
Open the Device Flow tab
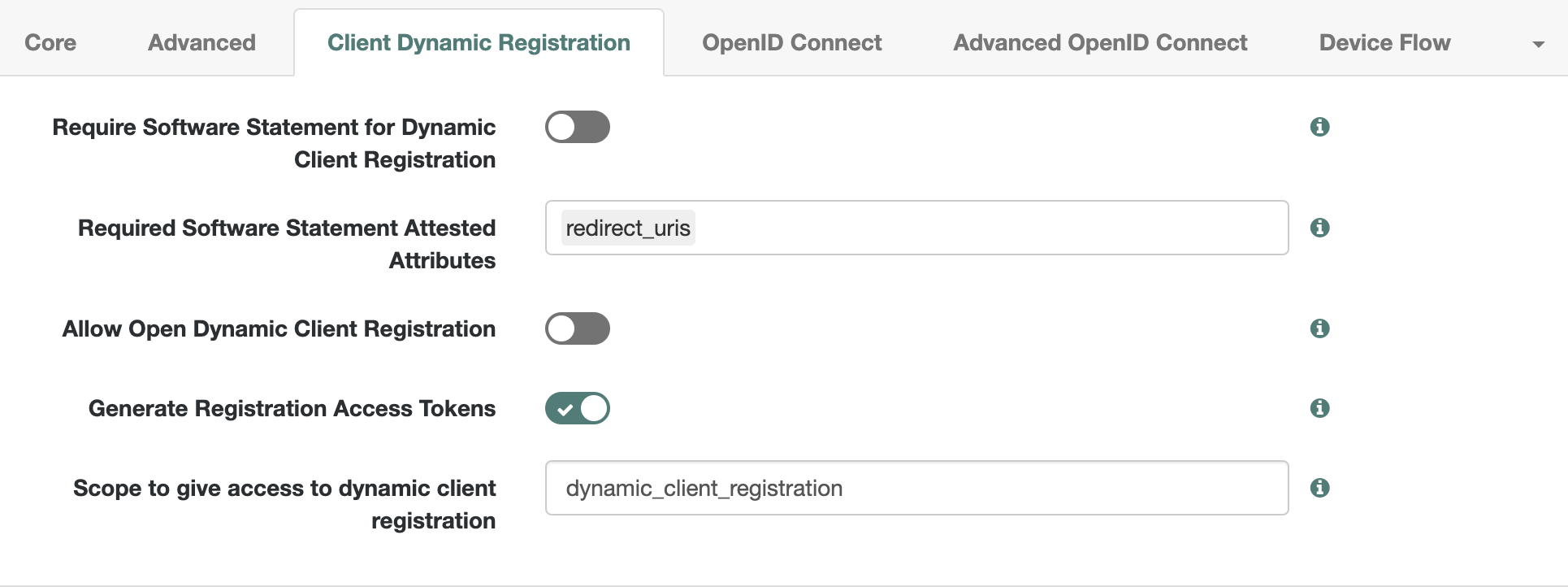coord(1384,43)
